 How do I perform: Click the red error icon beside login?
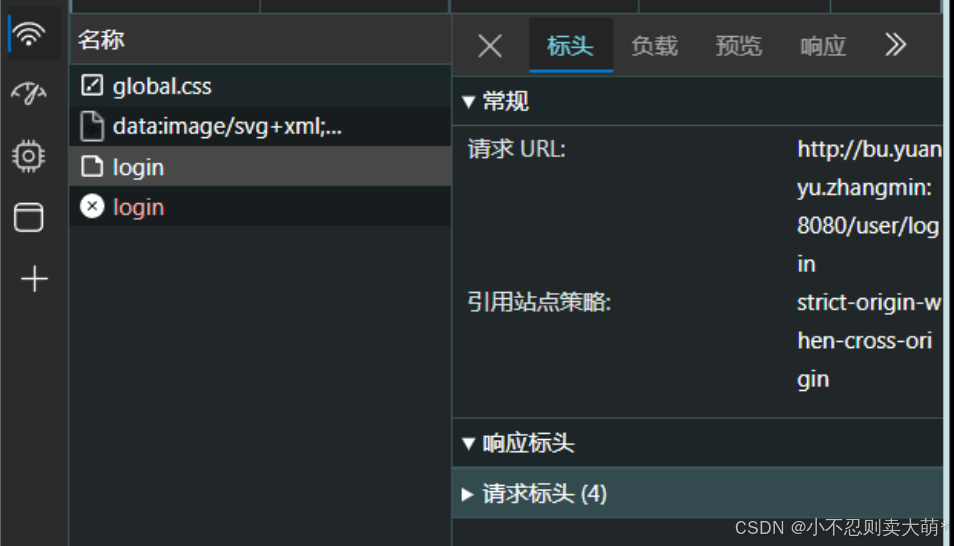click(92, 206)
